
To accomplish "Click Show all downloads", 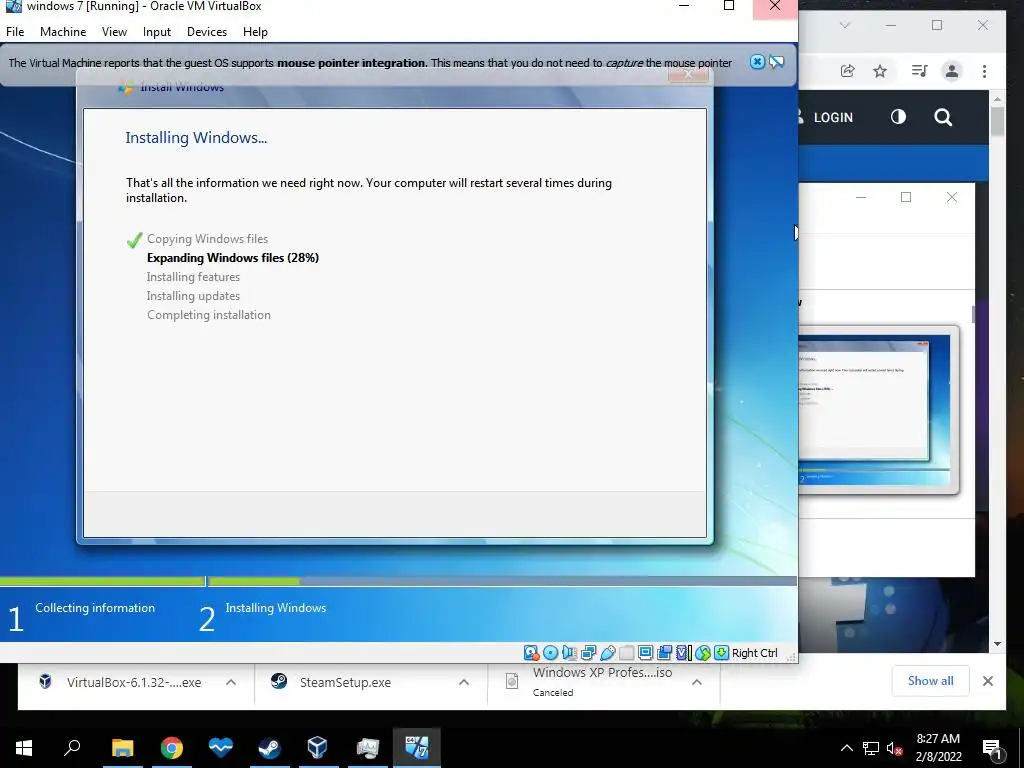I will pyautogui.click(x=930, y=681).
